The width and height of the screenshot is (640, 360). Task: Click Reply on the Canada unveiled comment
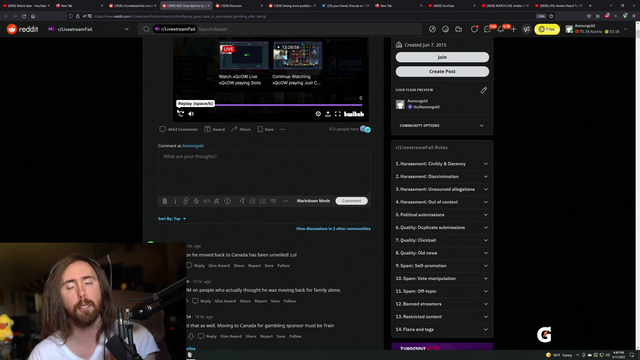click(199, 266)
